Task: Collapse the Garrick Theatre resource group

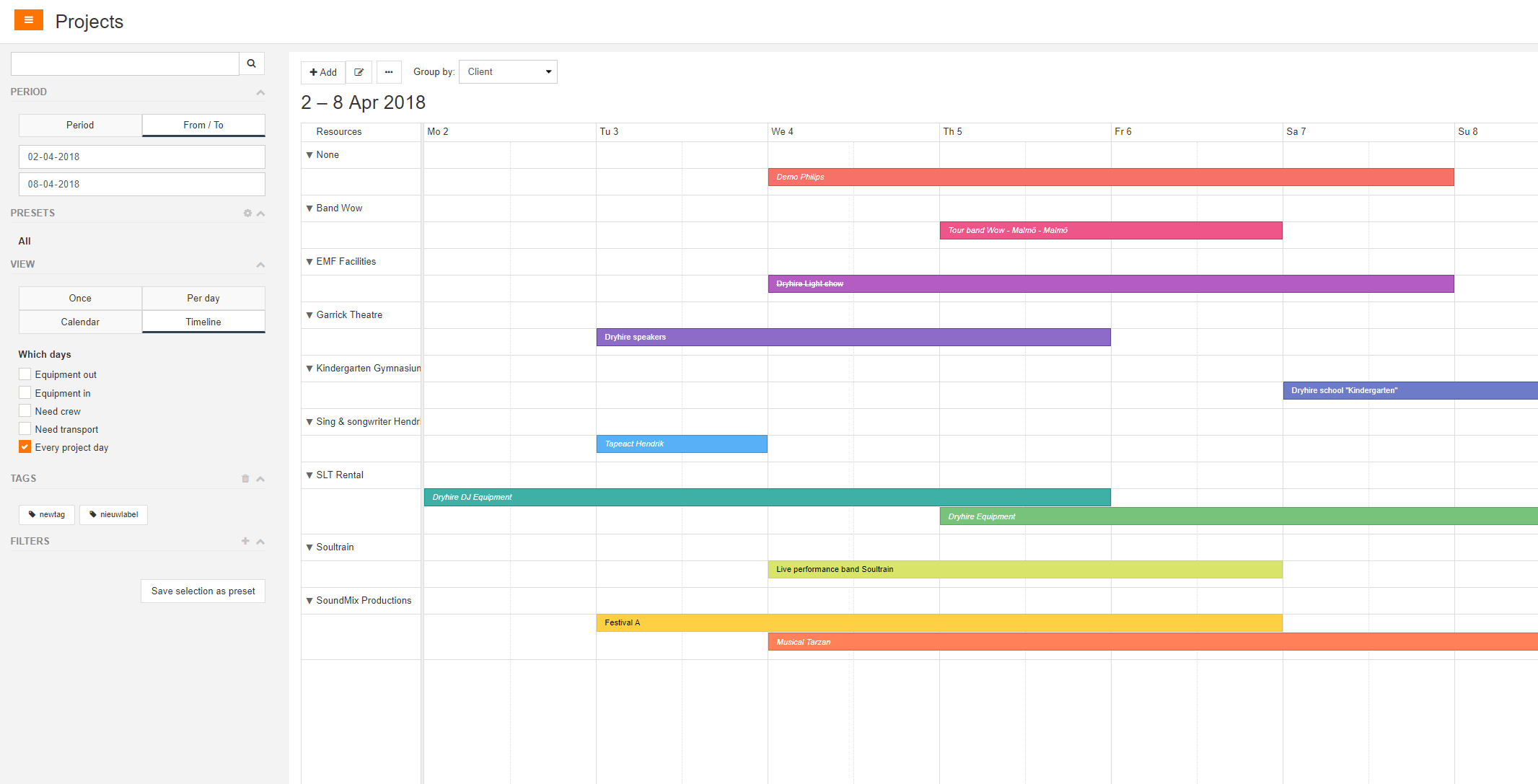Action: (309, 314)
